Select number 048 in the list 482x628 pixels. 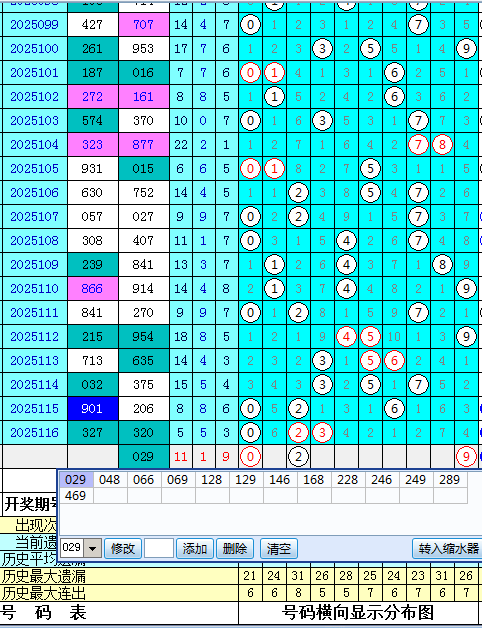pos(110,479)
